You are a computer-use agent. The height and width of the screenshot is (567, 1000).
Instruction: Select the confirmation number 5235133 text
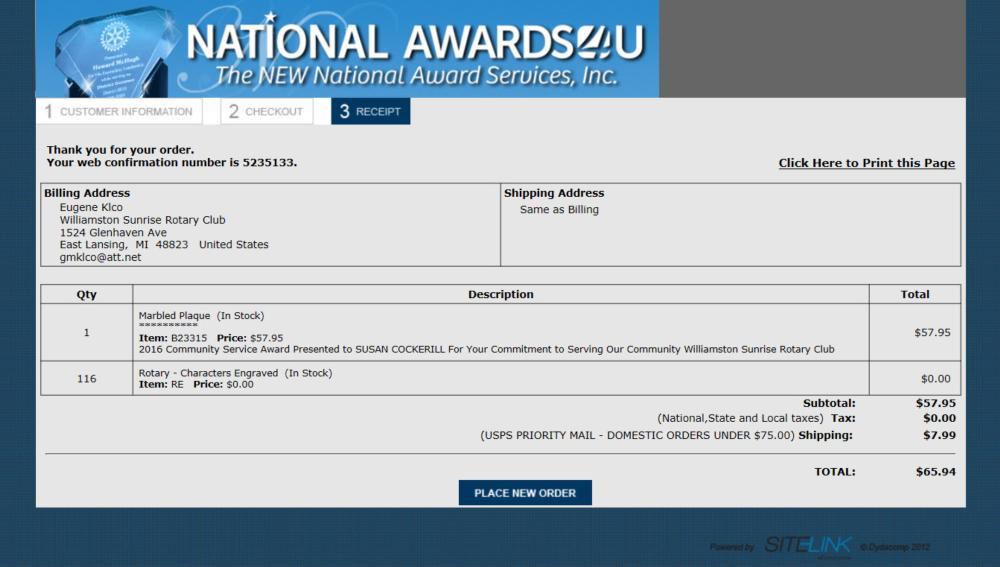click(x=268, y=163)
